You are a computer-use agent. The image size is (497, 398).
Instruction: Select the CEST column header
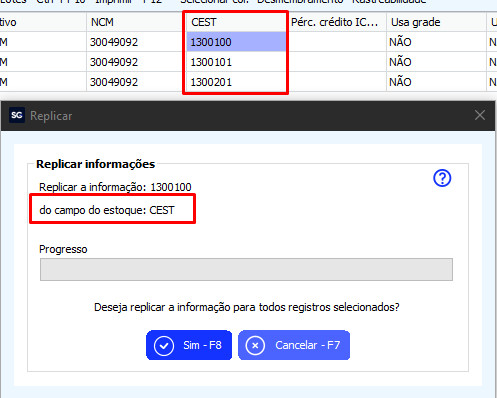pos(236,22)
